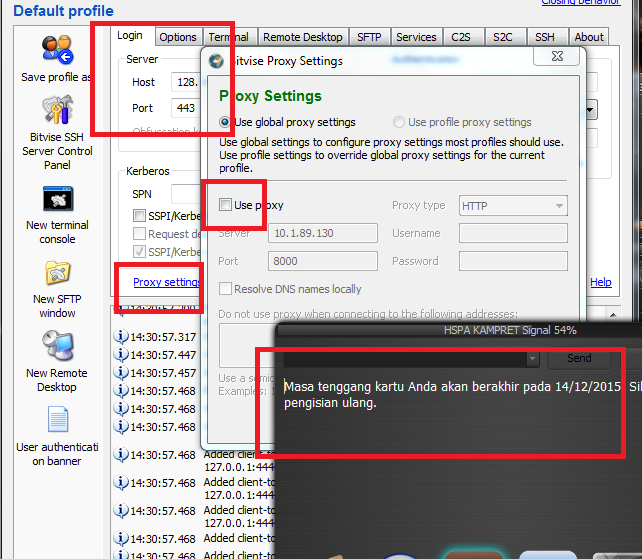Select Use profile proxy settings radio
Viewport: 642px width, 559px height.
398,122
